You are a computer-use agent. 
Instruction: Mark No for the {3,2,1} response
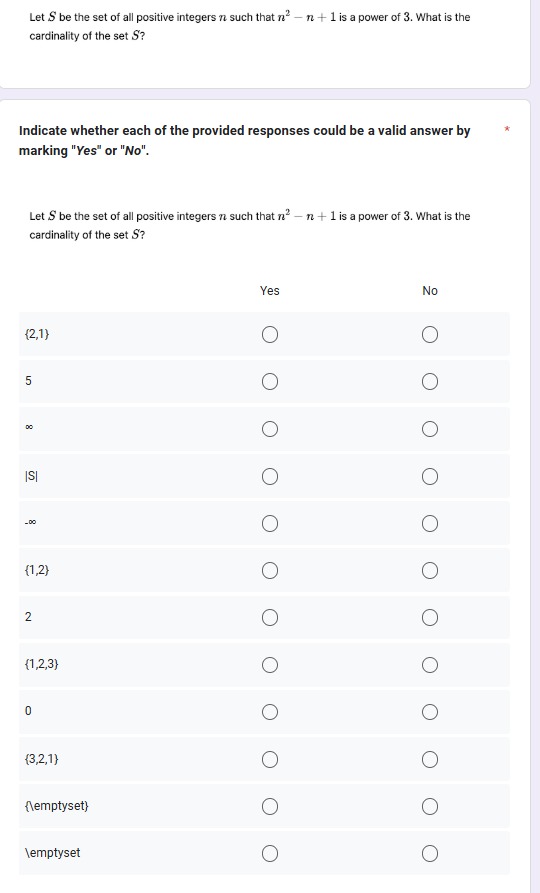coord(430,760)
